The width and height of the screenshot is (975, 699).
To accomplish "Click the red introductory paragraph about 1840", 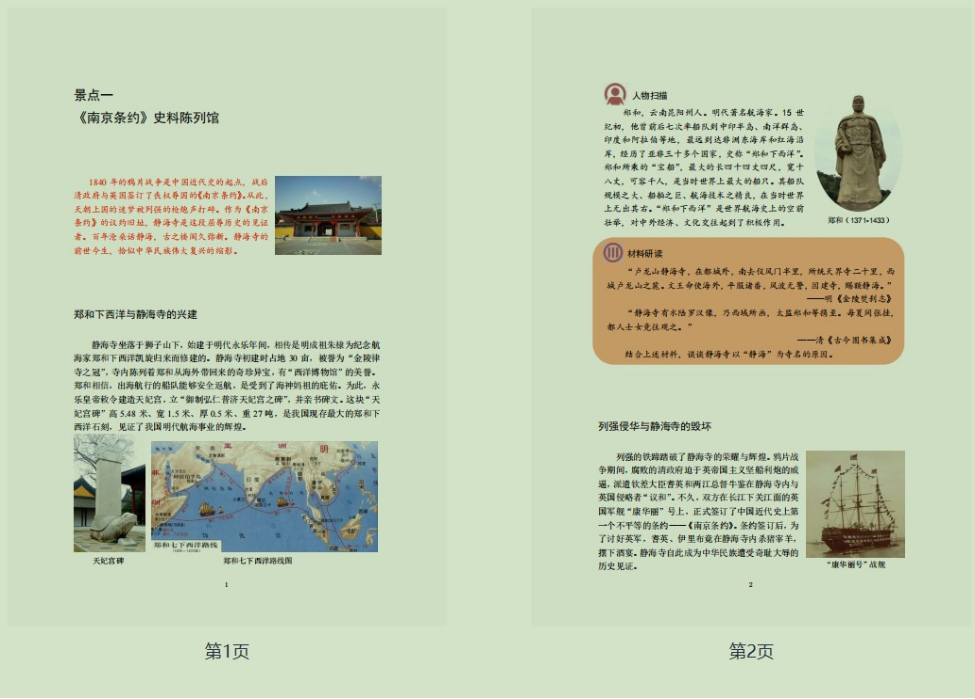I will pyautogui.click(x=171, y=216).
